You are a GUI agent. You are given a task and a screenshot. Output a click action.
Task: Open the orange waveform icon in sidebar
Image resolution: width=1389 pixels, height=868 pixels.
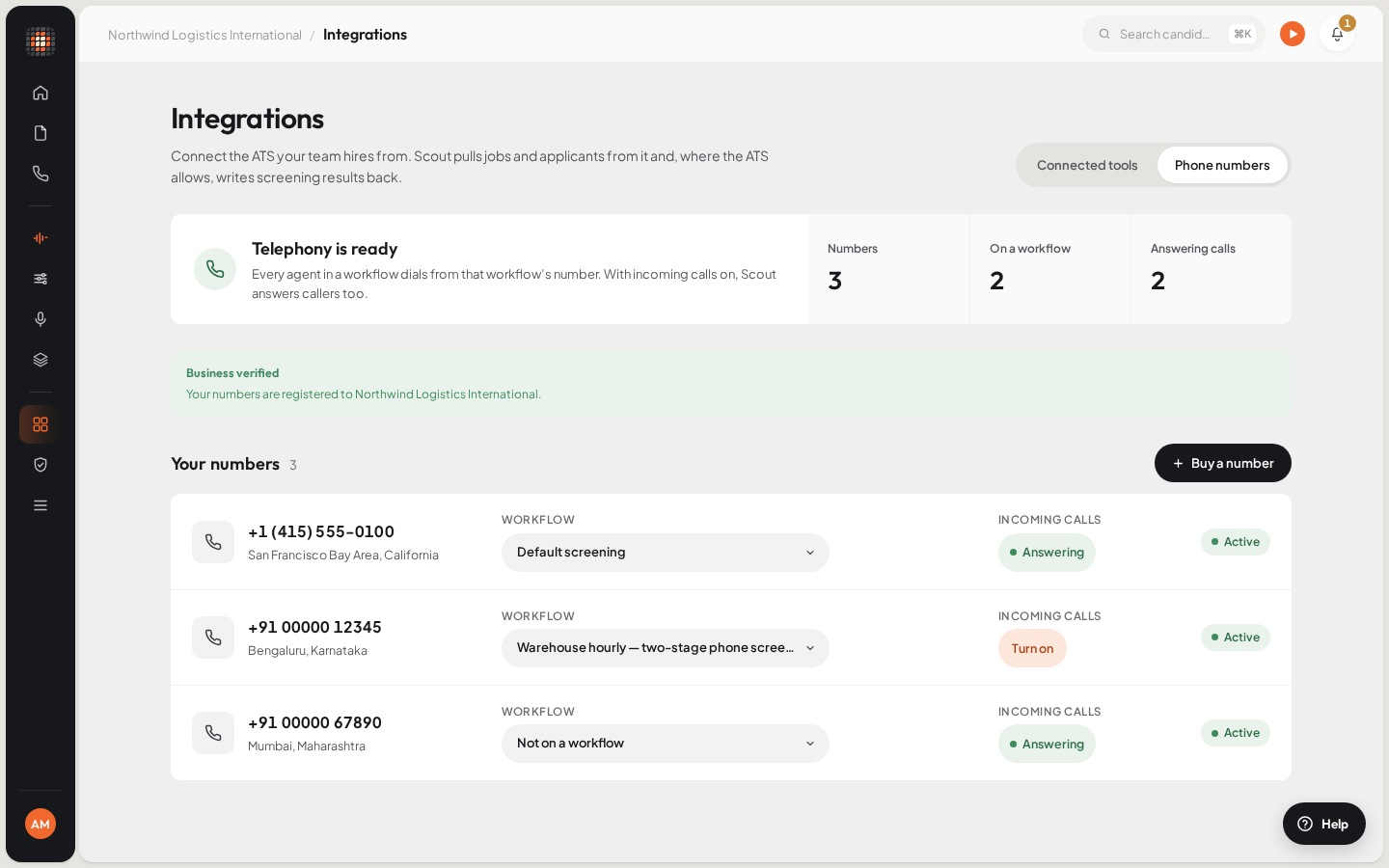tap(41, 238)
